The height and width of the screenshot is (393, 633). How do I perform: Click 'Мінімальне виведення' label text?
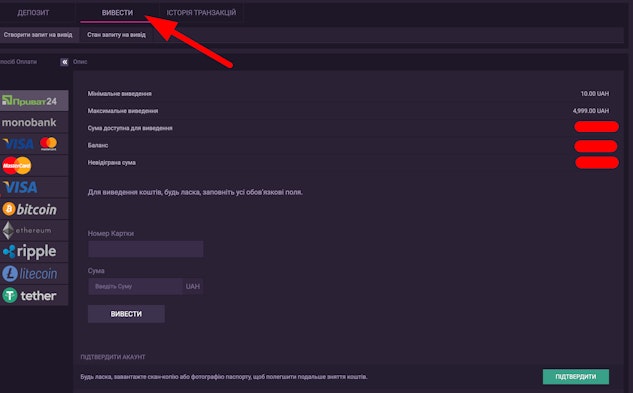119,94
